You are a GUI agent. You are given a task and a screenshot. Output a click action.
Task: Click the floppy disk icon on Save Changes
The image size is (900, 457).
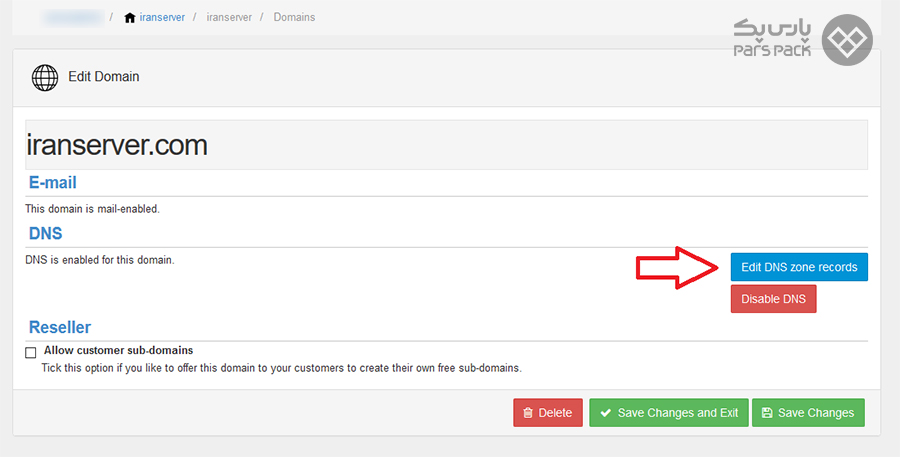766,413
